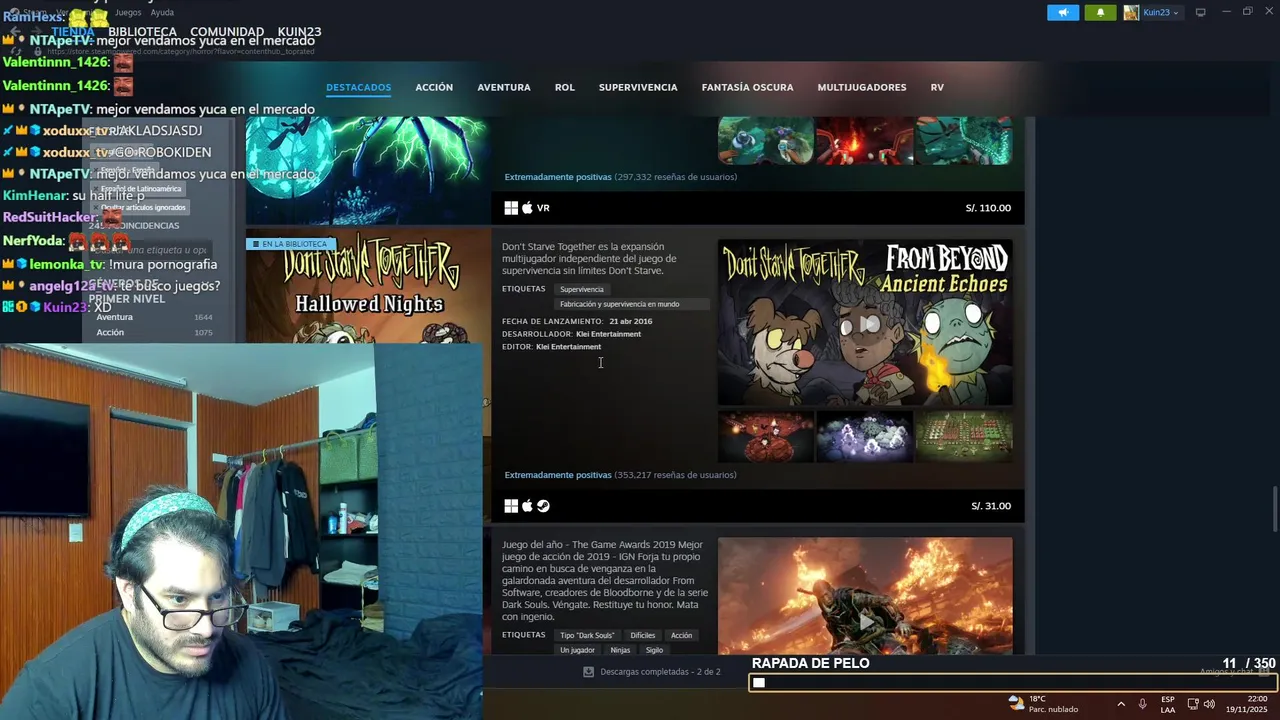Open reviews link with 353,217 reseñas
This screenshot has width=1280, height=720.
pyautogui.click(x=620, y=475)
